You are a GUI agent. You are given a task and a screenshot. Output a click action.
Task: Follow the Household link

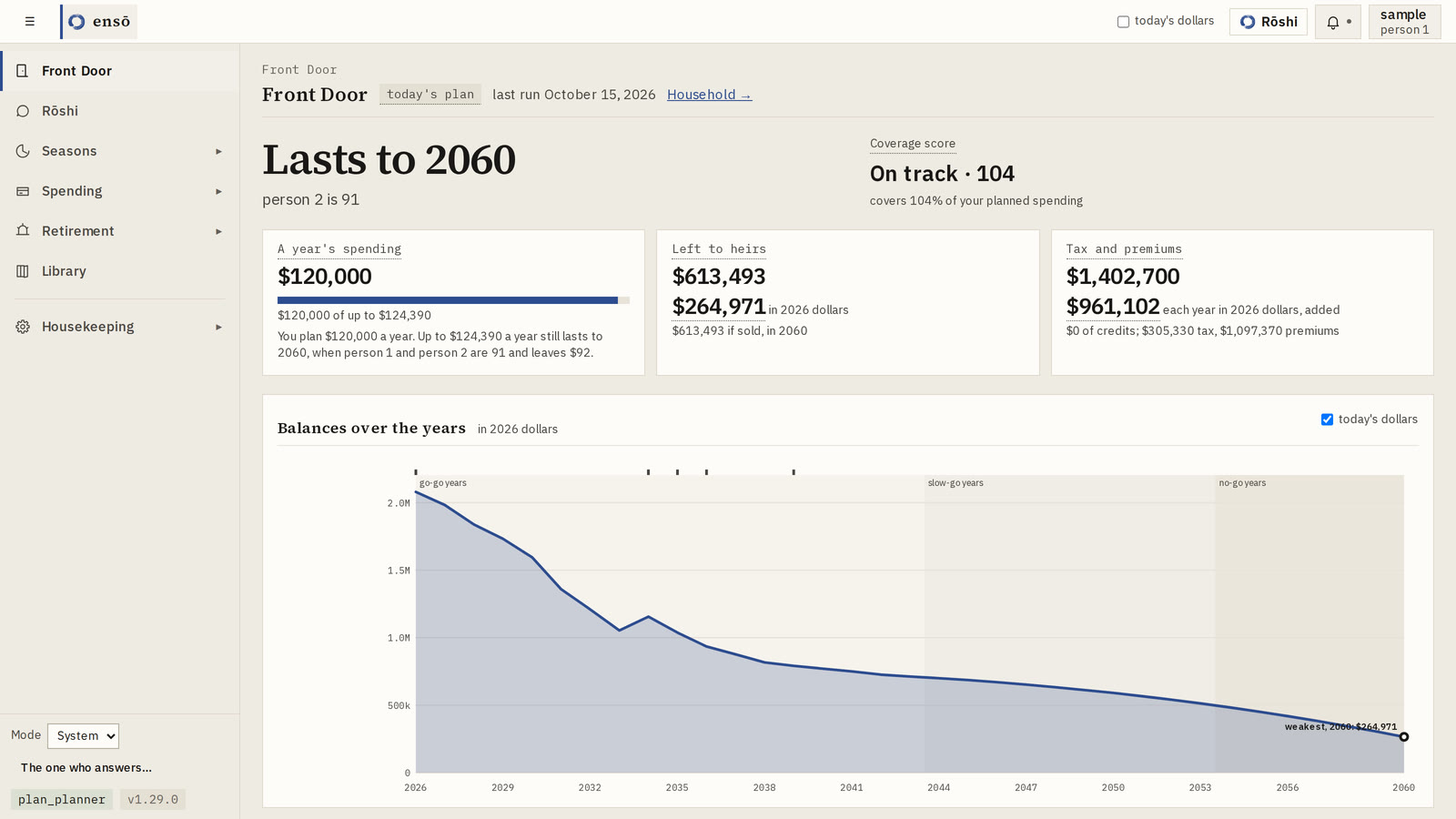[709, 95]
